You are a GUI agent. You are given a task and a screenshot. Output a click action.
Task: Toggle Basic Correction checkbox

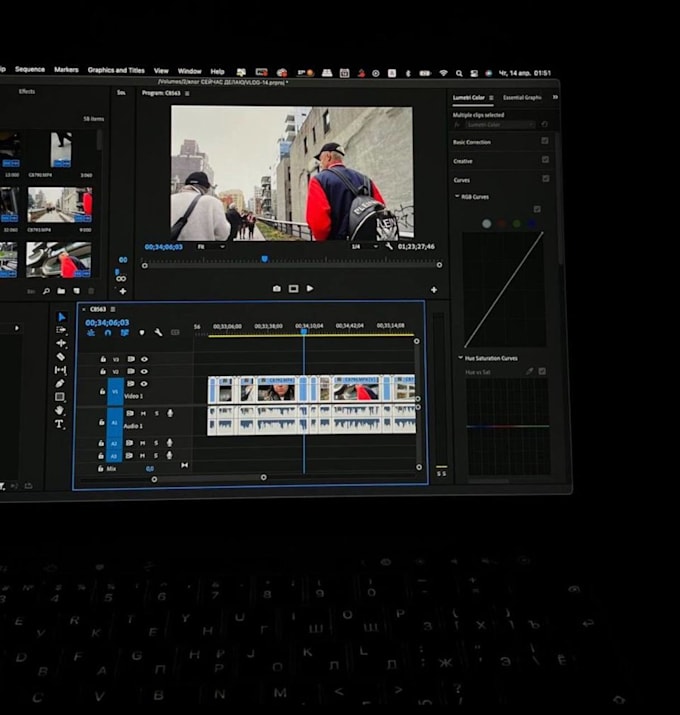(545, 141)
